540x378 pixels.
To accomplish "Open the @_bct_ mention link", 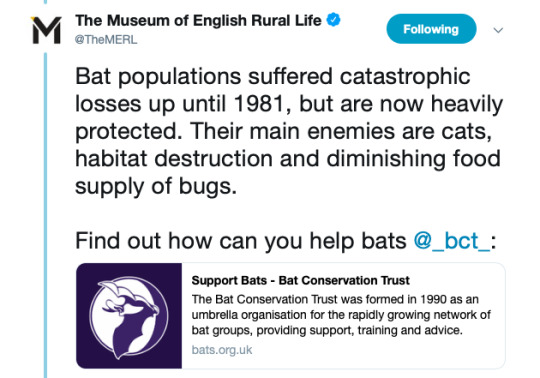I will point(451,241).
